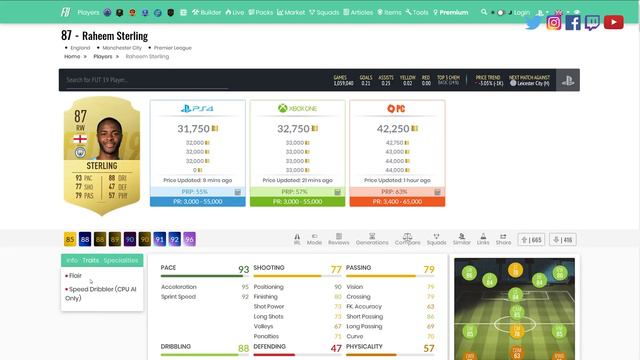Open the Squads menu in navbar
Image resolution: width=640 pixels, height=360 pixels.
324,13
